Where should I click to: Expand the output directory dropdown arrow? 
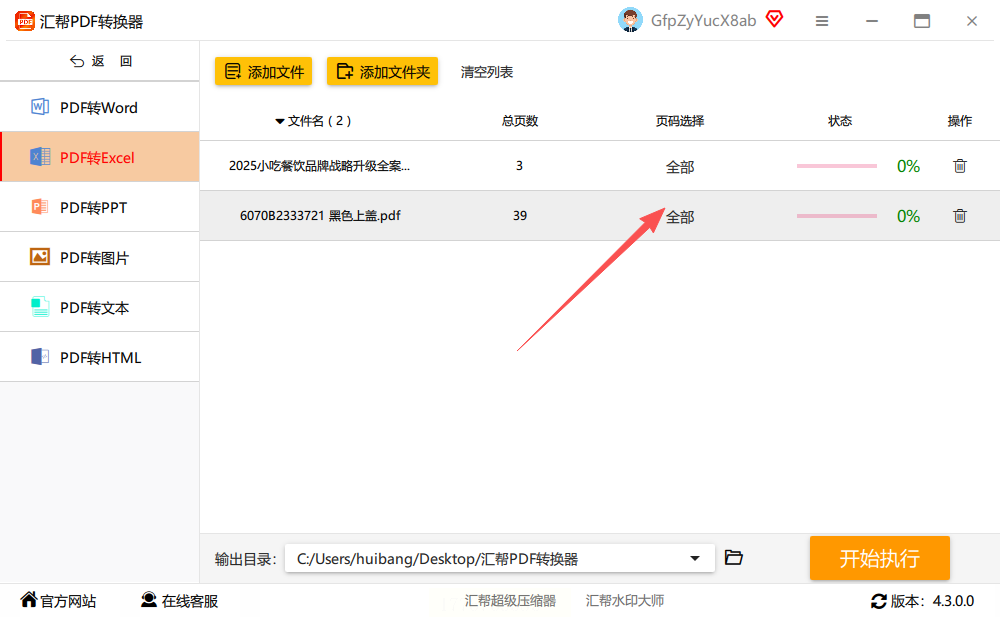tap(695, 558)
